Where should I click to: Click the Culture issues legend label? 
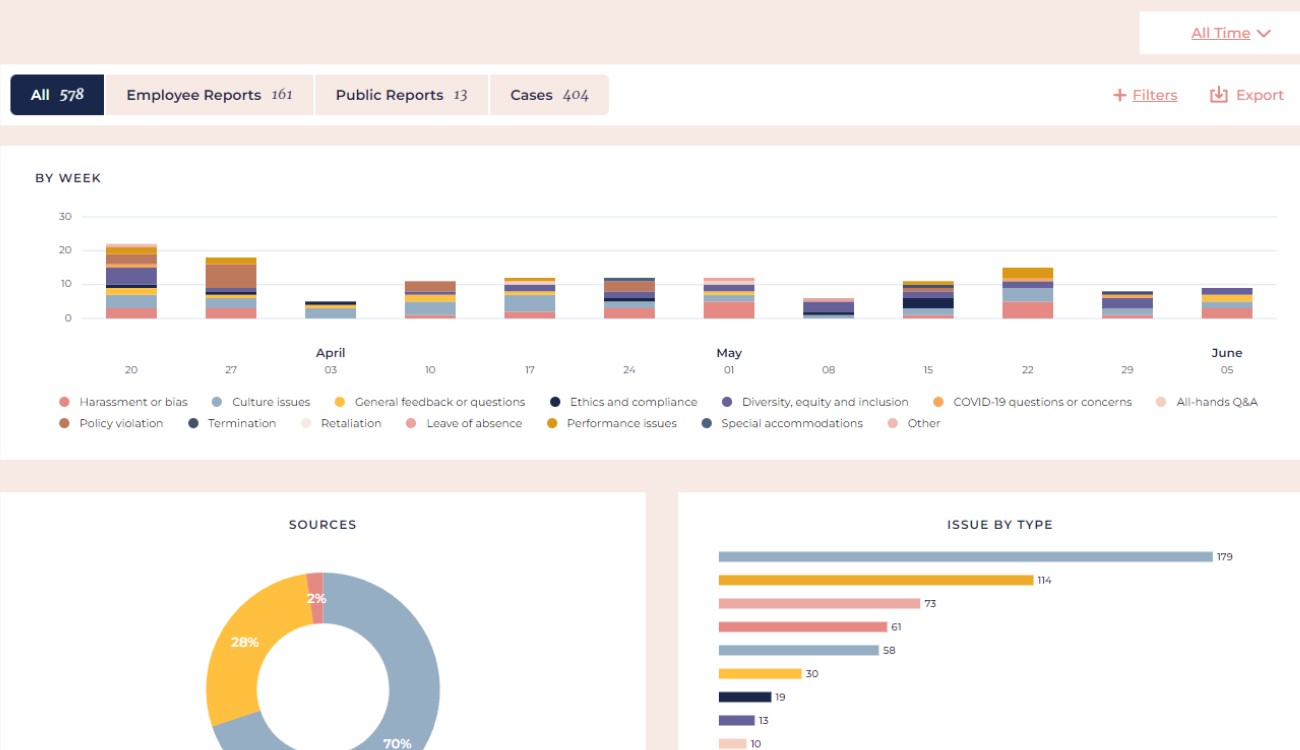click(x=271, y=402)
